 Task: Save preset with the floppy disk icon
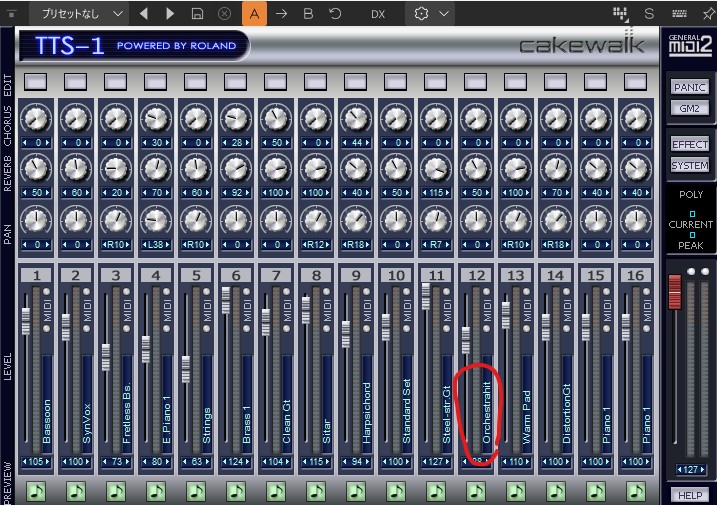[197, 14]
